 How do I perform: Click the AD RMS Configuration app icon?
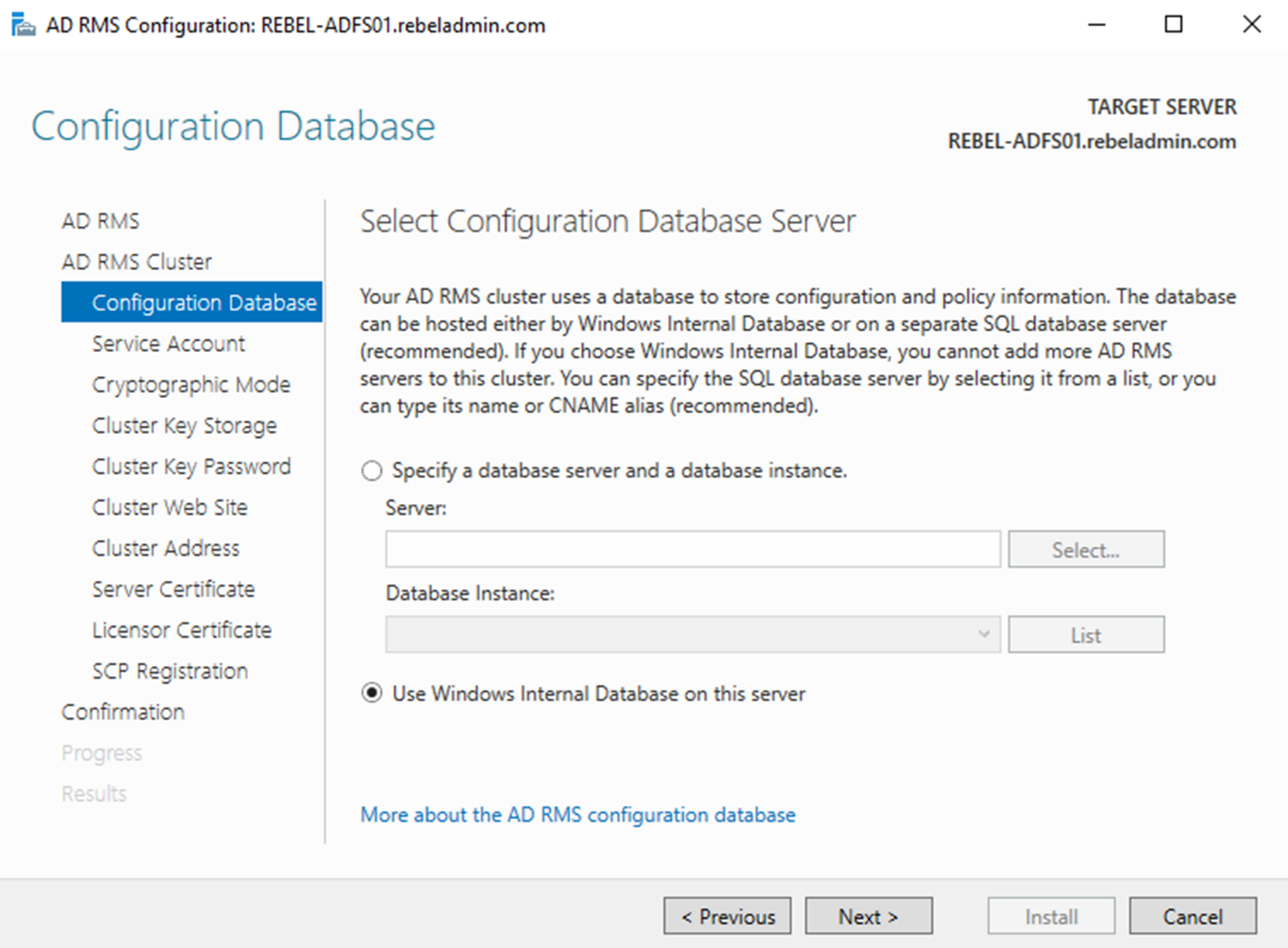(x=23, y=25)
